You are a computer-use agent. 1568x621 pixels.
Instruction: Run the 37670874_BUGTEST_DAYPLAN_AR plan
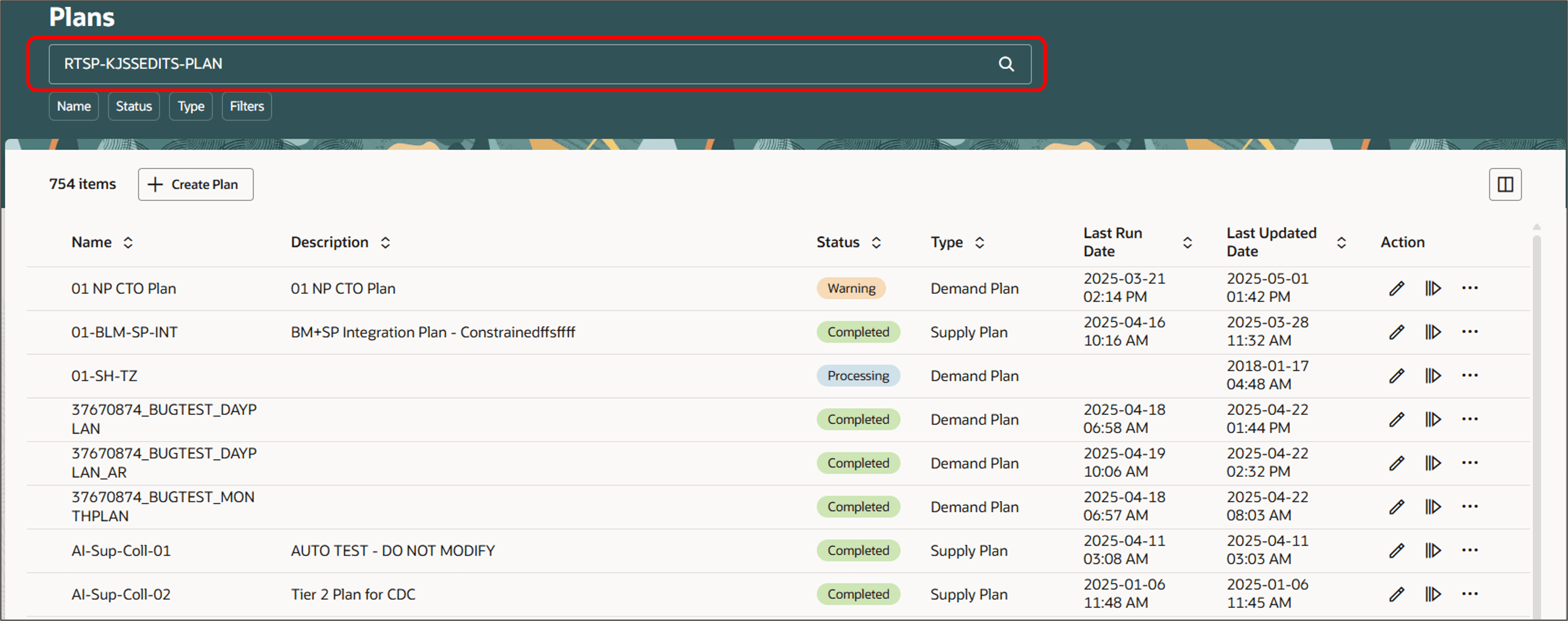click(1433, 463)
